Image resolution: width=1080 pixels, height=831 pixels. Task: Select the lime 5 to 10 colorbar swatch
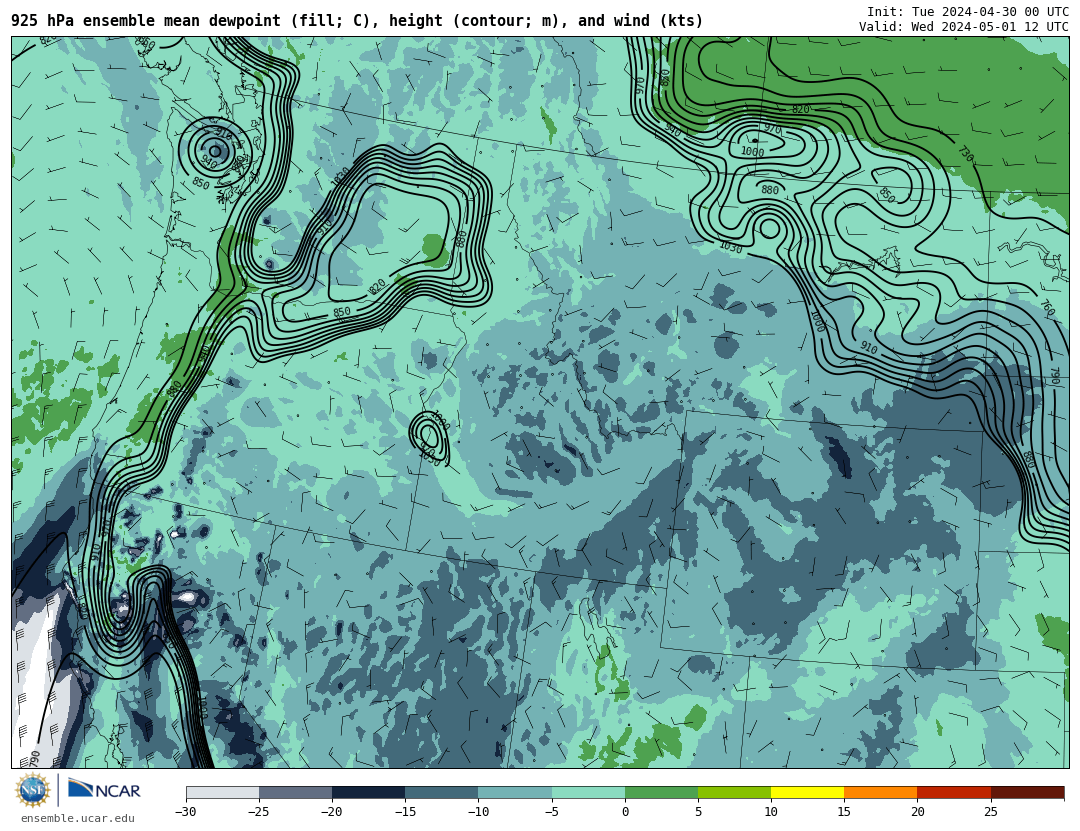pyautogui.click(x=734, y=792)
